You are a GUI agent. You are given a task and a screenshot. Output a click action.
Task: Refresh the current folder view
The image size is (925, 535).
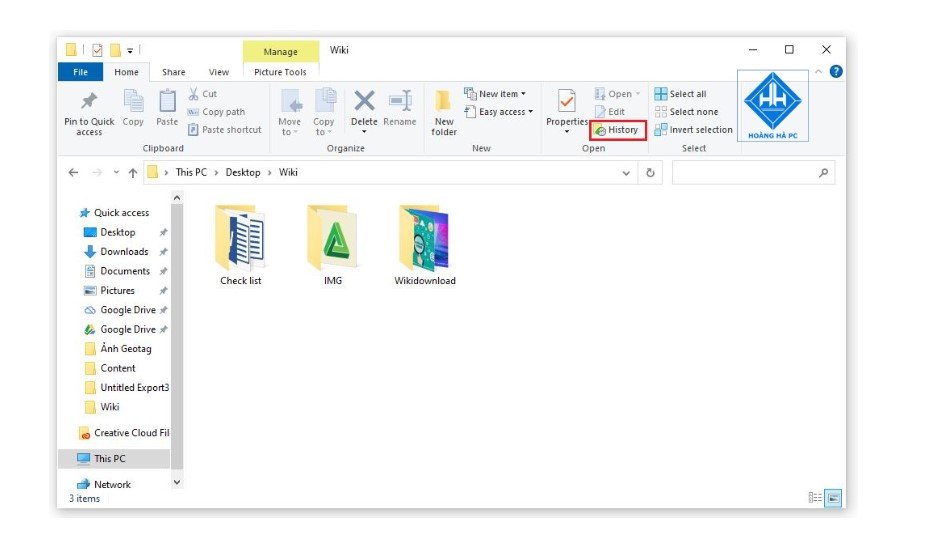[650, 173]
